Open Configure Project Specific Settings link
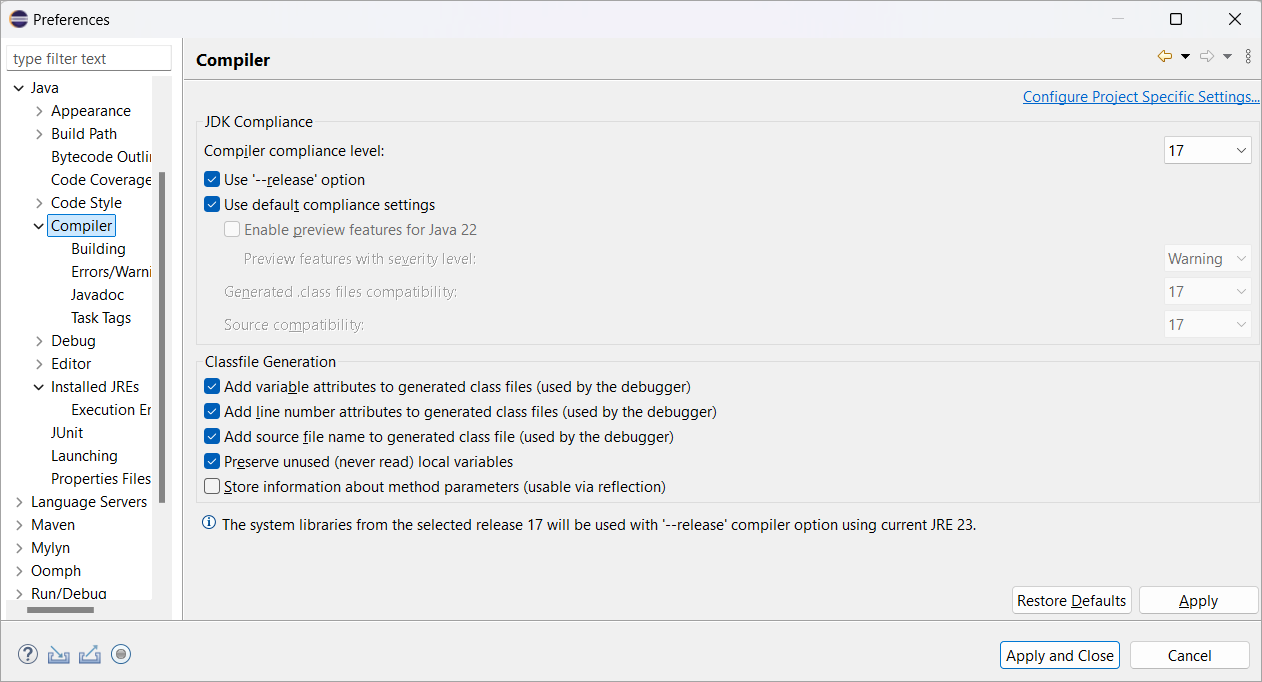 point(1141,97)
